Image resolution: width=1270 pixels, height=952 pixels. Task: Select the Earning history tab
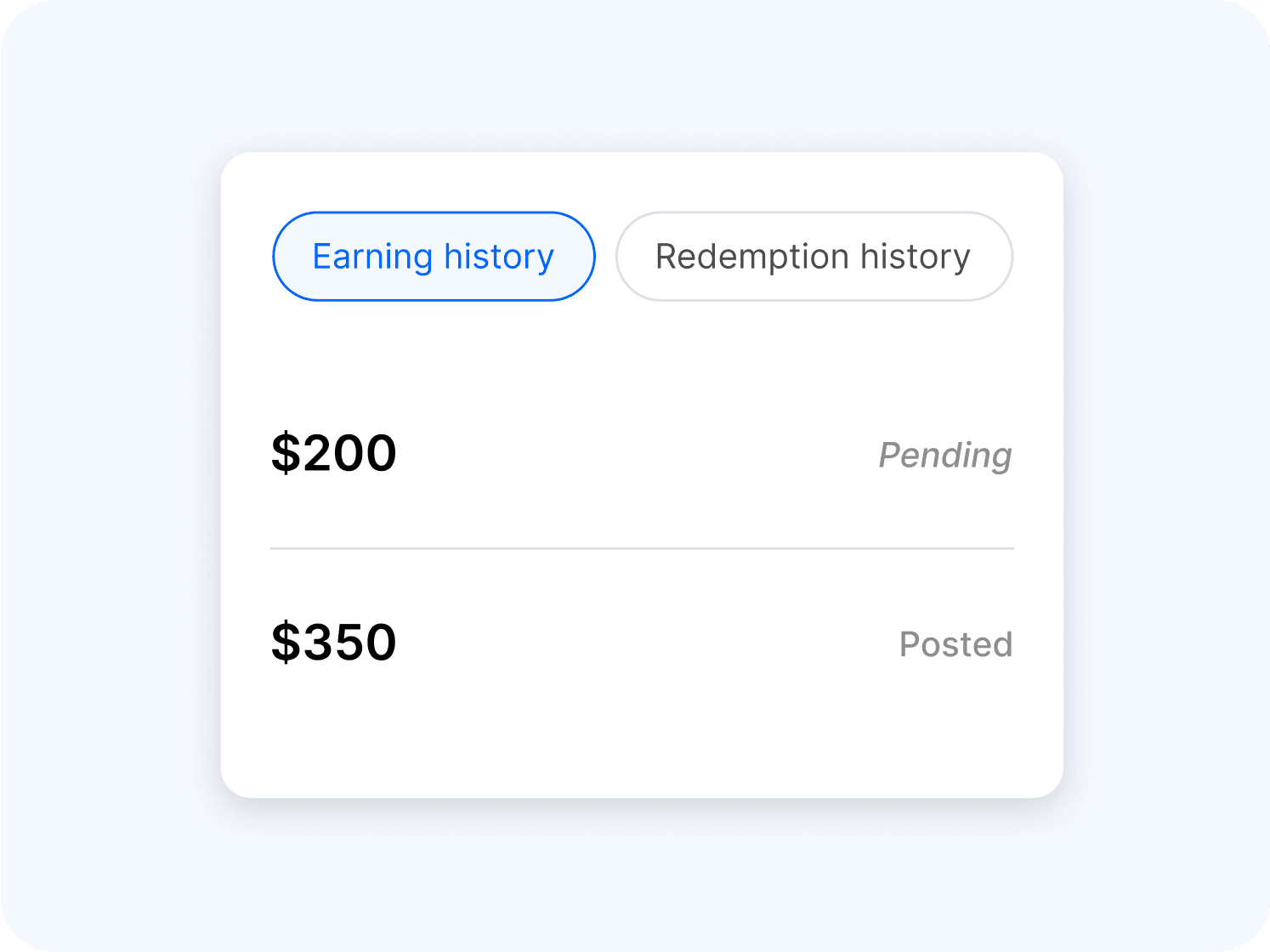(x=434, y=257)
